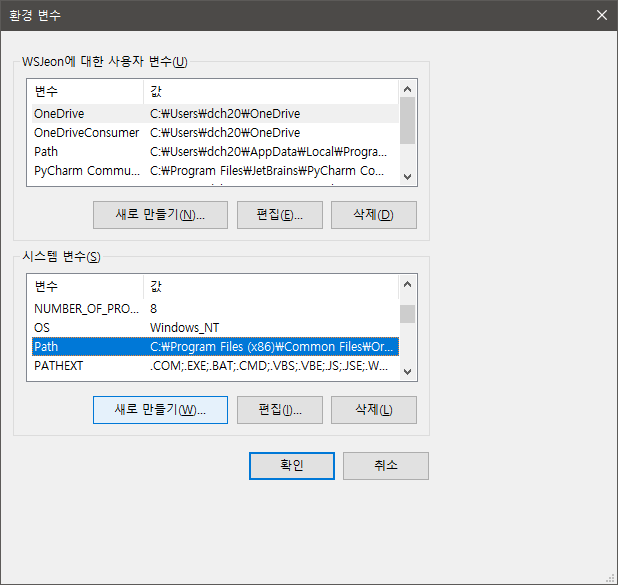This screenshot has height=585, width=618.
Task: Click 새로 만들기(W)... under system variables
Action: (160, 410)
